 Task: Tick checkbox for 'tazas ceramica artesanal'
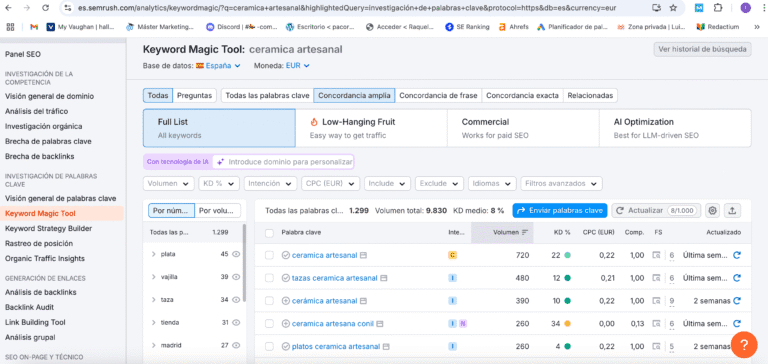coord(269,278)
